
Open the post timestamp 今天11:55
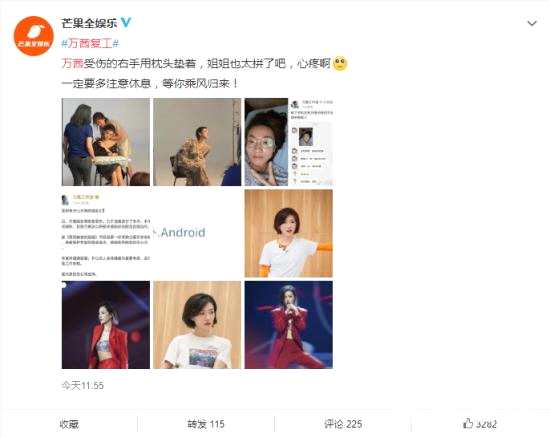[x=83, y=385]
